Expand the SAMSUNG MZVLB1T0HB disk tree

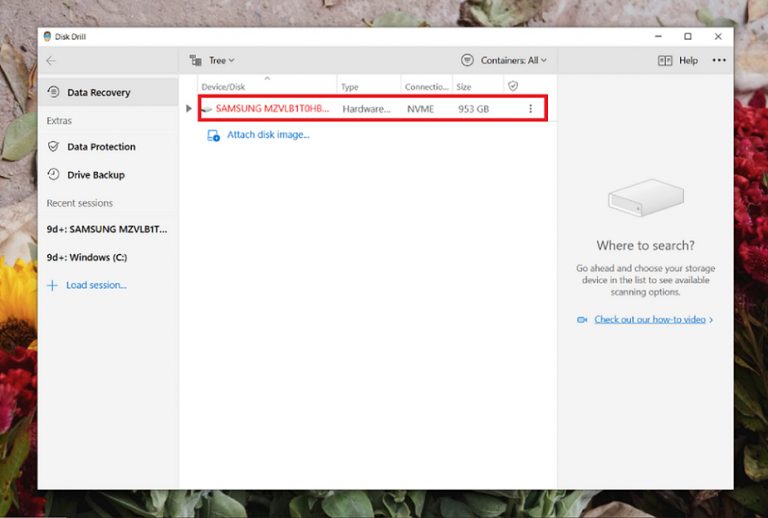tap(189, 108)
